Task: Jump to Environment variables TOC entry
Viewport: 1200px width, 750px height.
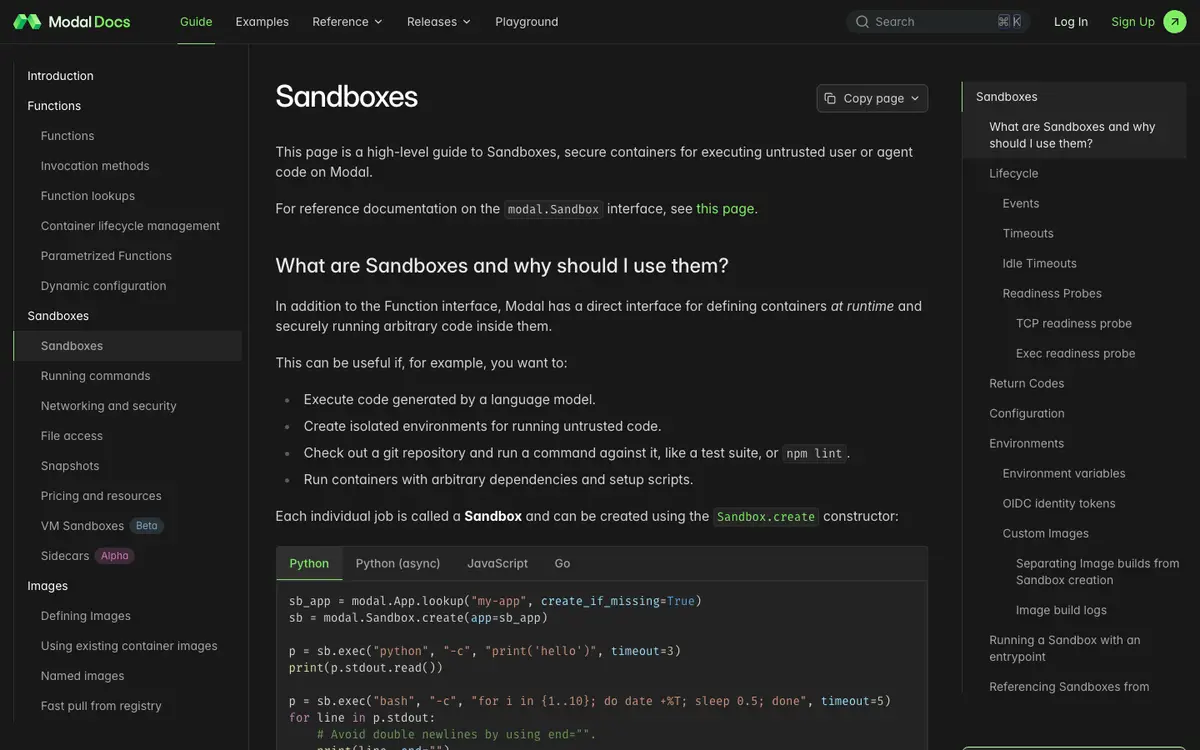Action: [1064, 473]
